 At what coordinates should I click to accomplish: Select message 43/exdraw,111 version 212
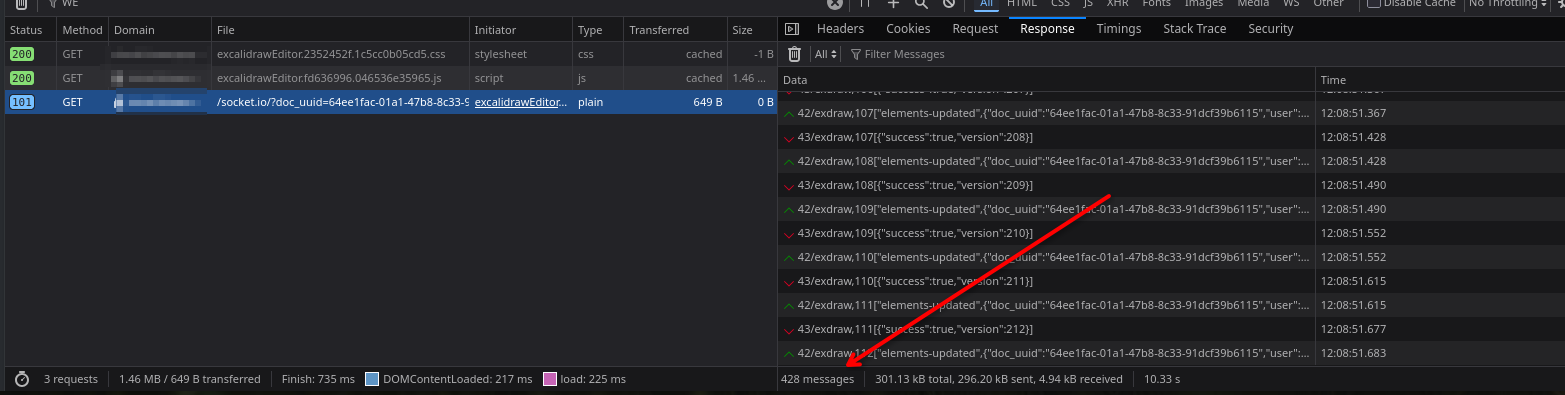click(1046, 329)
